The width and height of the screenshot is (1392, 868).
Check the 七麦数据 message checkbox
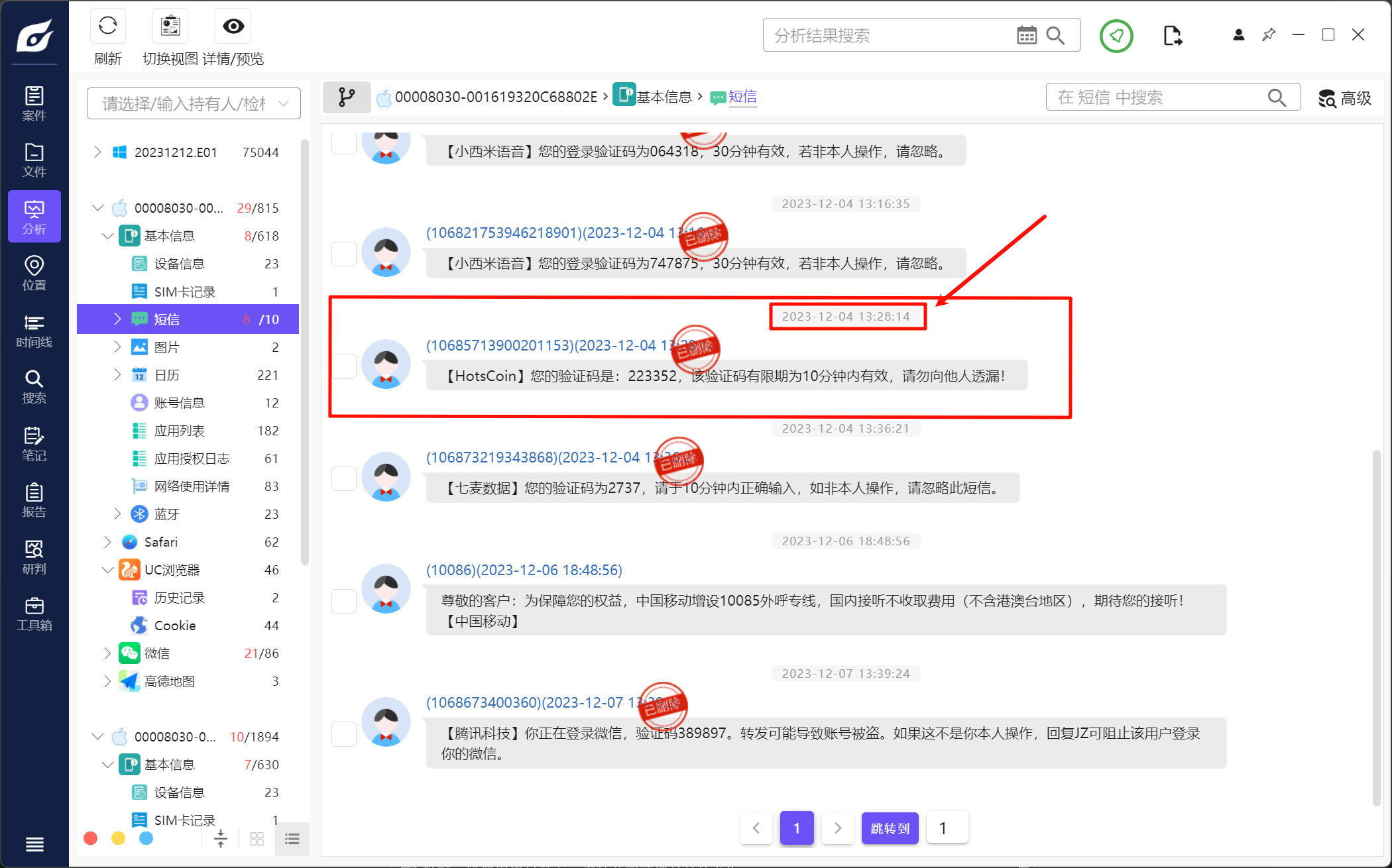(x=344, y=478)
